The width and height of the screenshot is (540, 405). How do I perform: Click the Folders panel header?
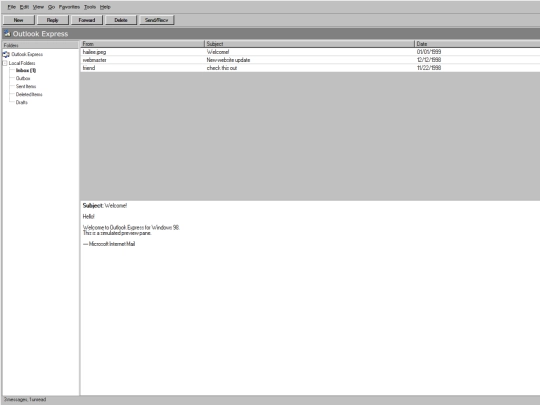(41, 45)
